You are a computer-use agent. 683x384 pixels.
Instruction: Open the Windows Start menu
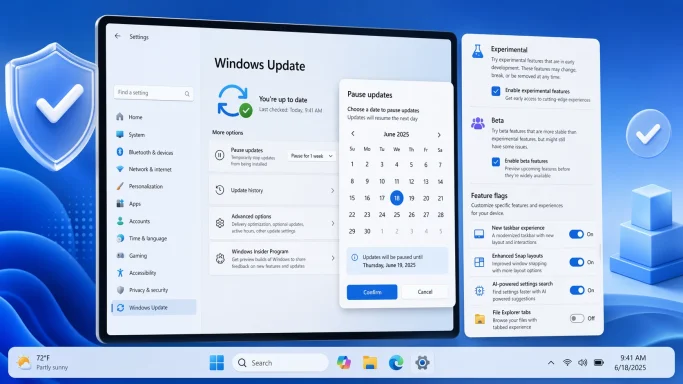tap(216, 362)
